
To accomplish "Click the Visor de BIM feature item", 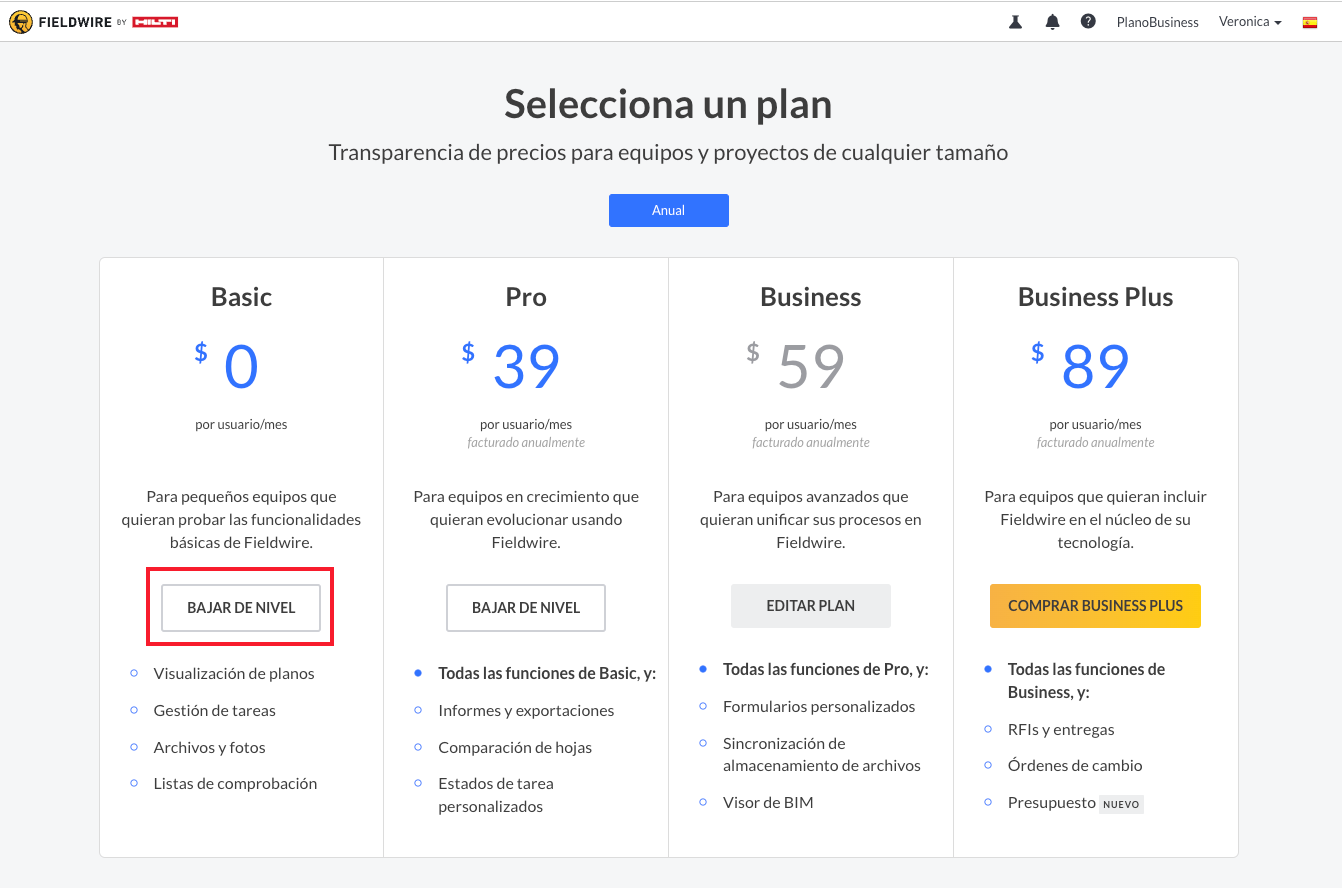I will tap(768, 802).
